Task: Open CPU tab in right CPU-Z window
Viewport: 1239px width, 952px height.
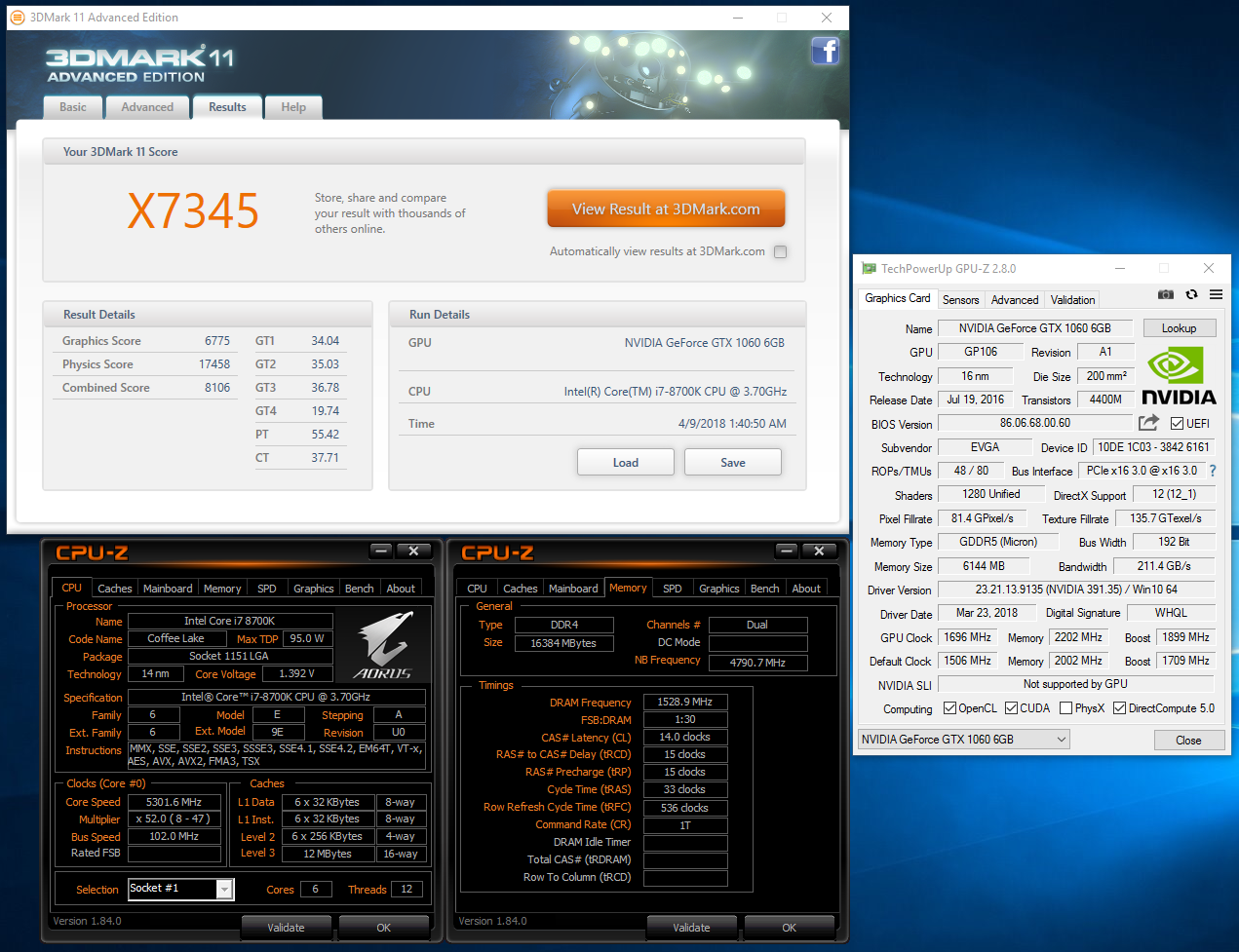Action: coord(478,589)
